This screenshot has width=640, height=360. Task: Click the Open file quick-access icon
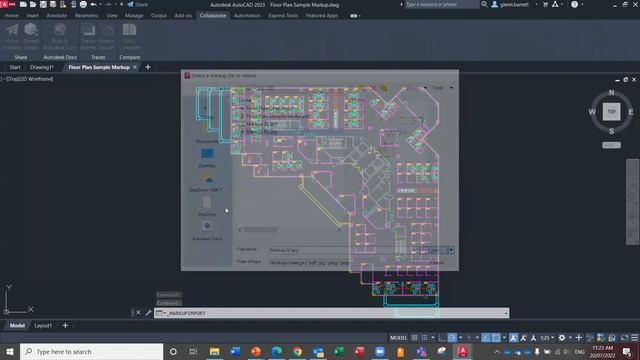coord(33,4)
